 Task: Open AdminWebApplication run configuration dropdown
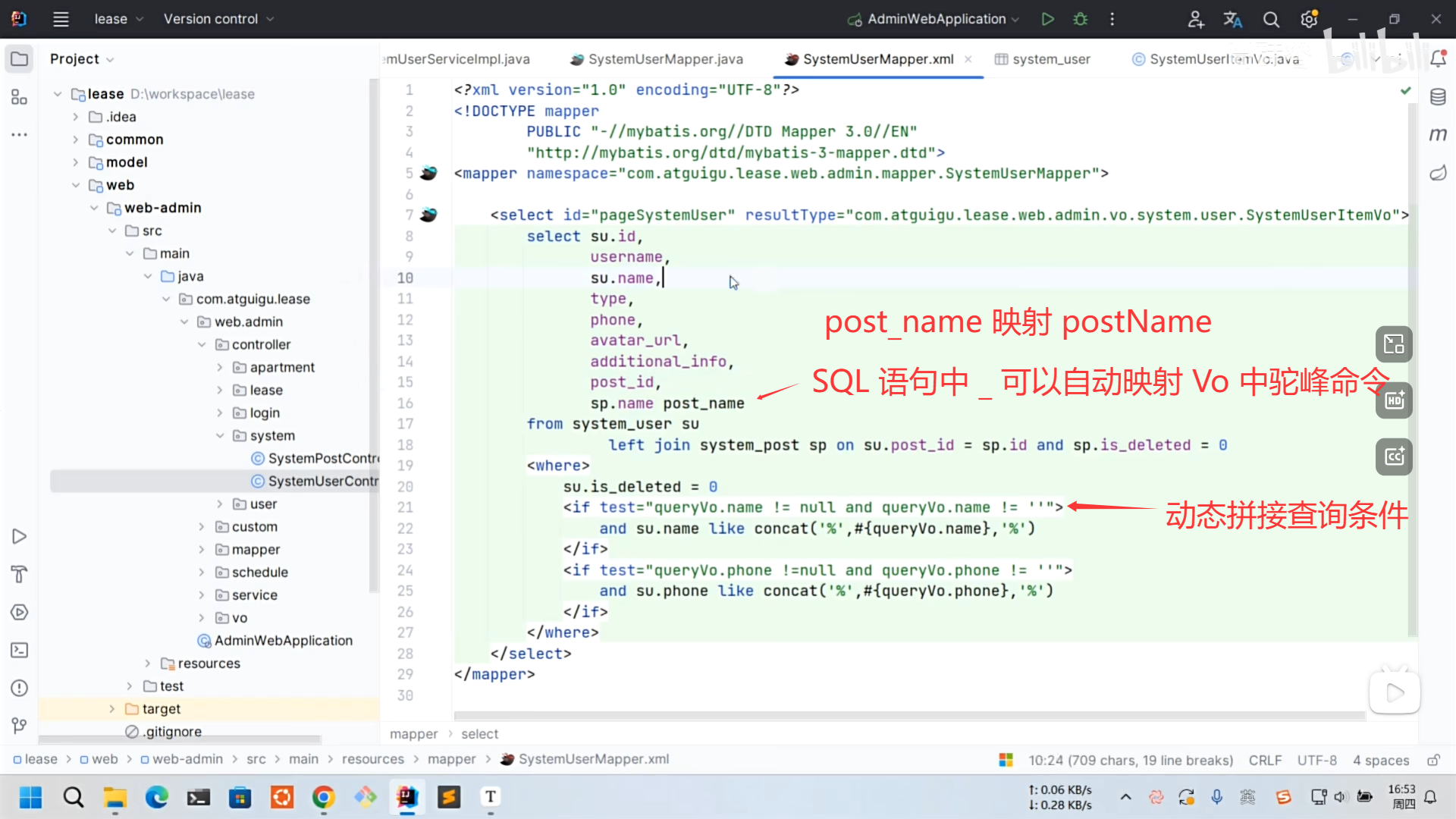pos(935,19)
